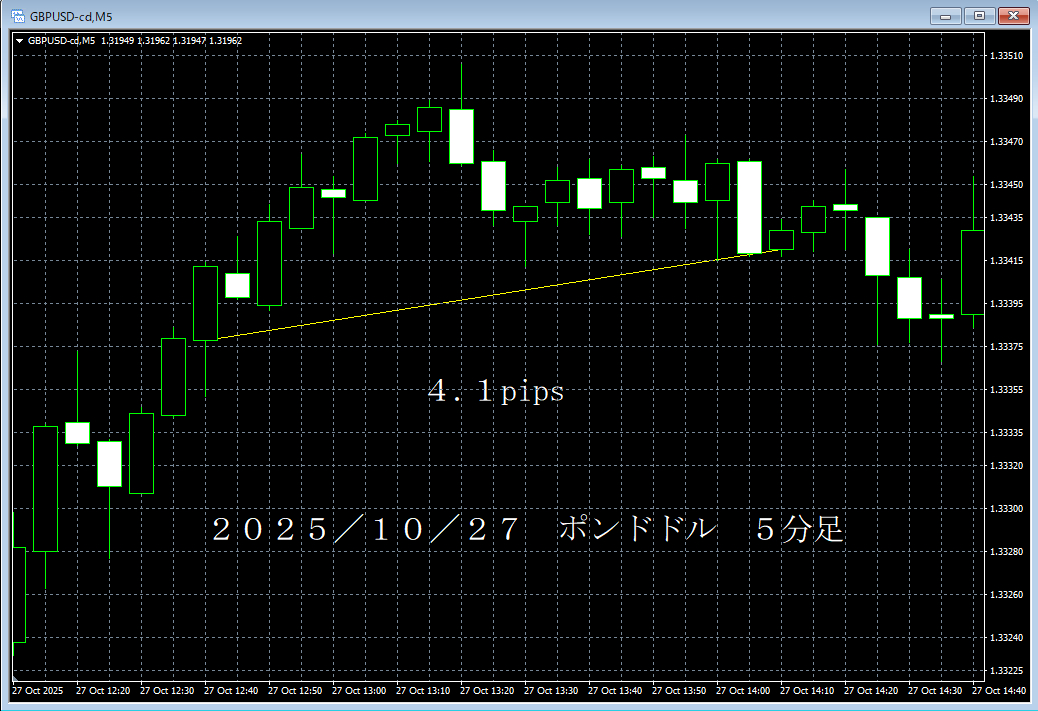Click the "4.1pips" text label
The image size is (1038, 711).
[496, 392]
